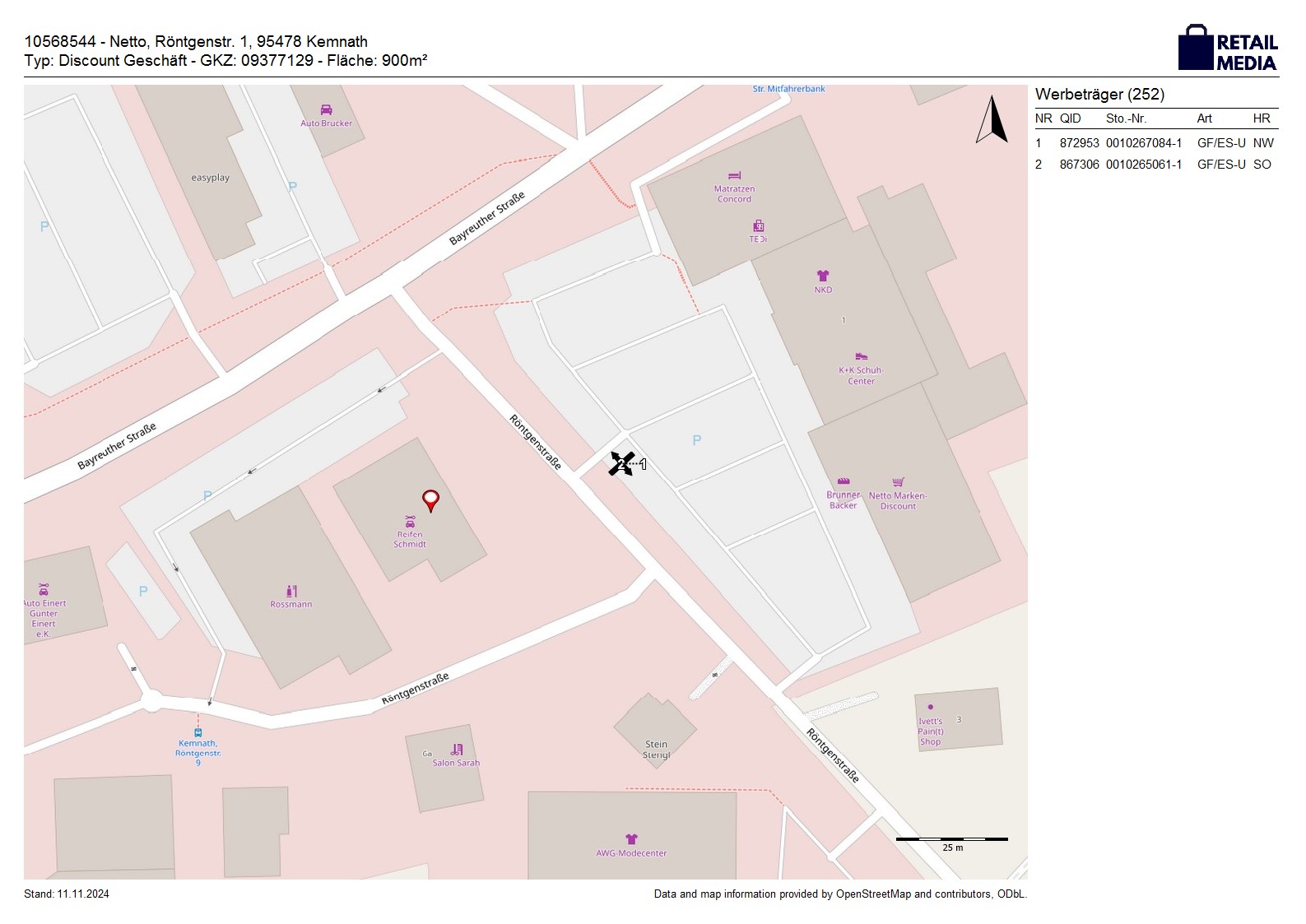
Task: Click the Netto Marken-Discount cart icon
Action: coord(898,482)
